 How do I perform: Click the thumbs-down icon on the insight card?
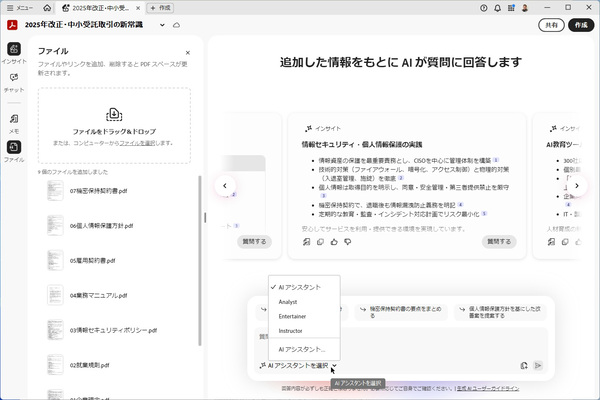(x=347, y=241)
